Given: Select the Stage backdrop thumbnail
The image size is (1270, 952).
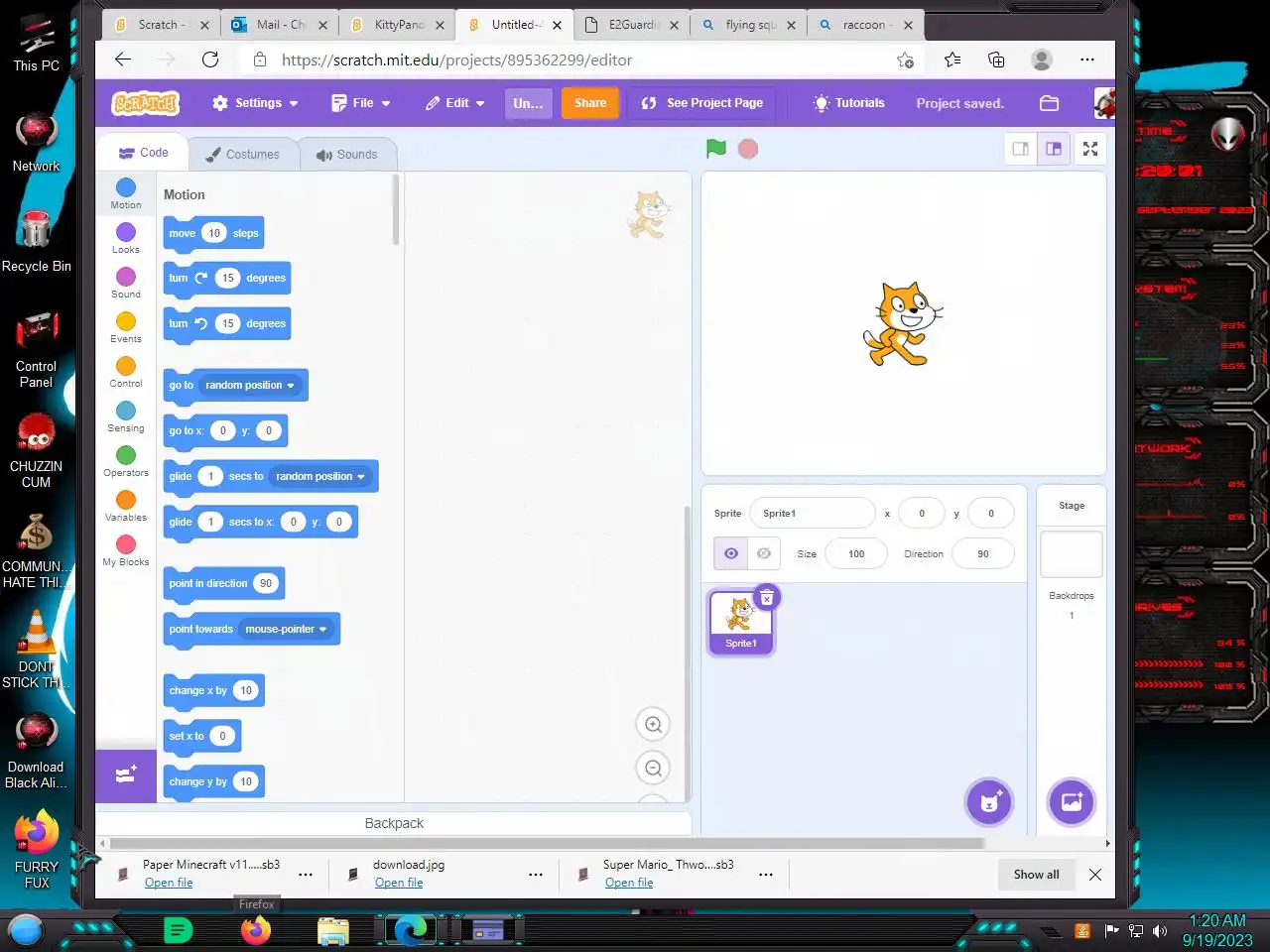Looking at the screenshot, I should tap(1072, 553).
